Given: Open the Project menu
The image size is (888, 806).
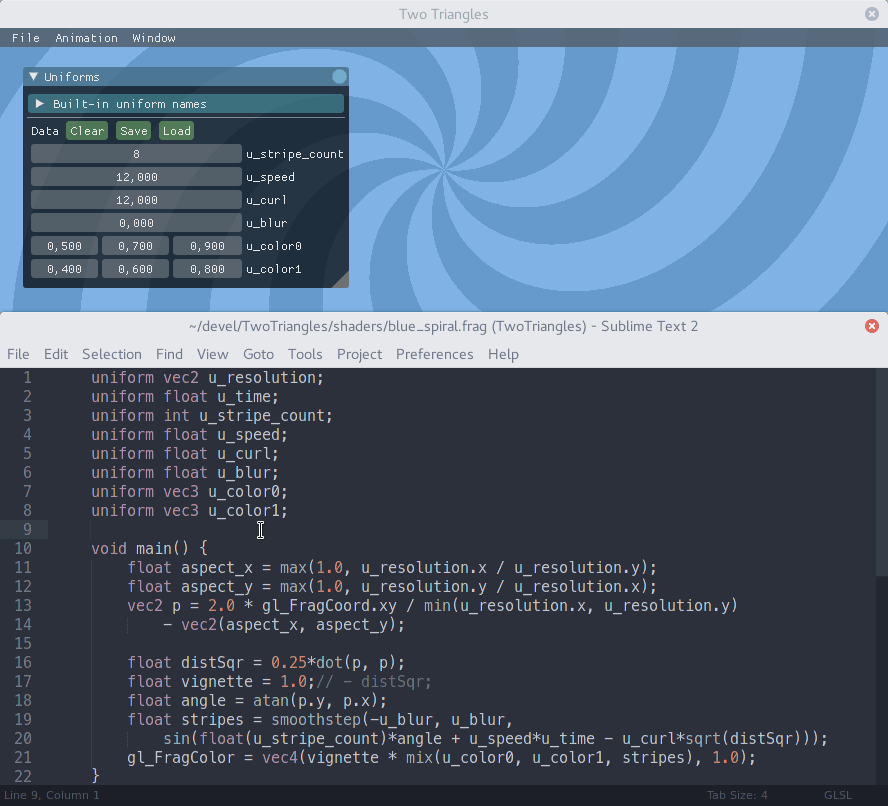Looking at the screenshot, I should coord(360,354).
